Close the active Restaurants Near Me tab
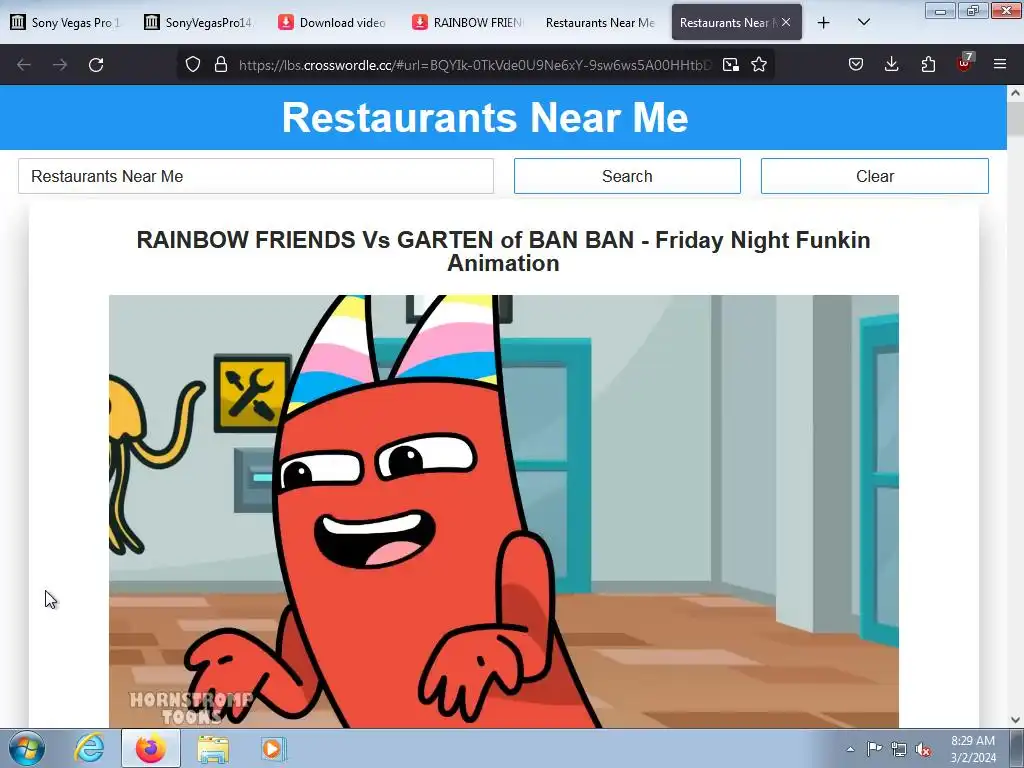1024x768 pixels. 786,22
